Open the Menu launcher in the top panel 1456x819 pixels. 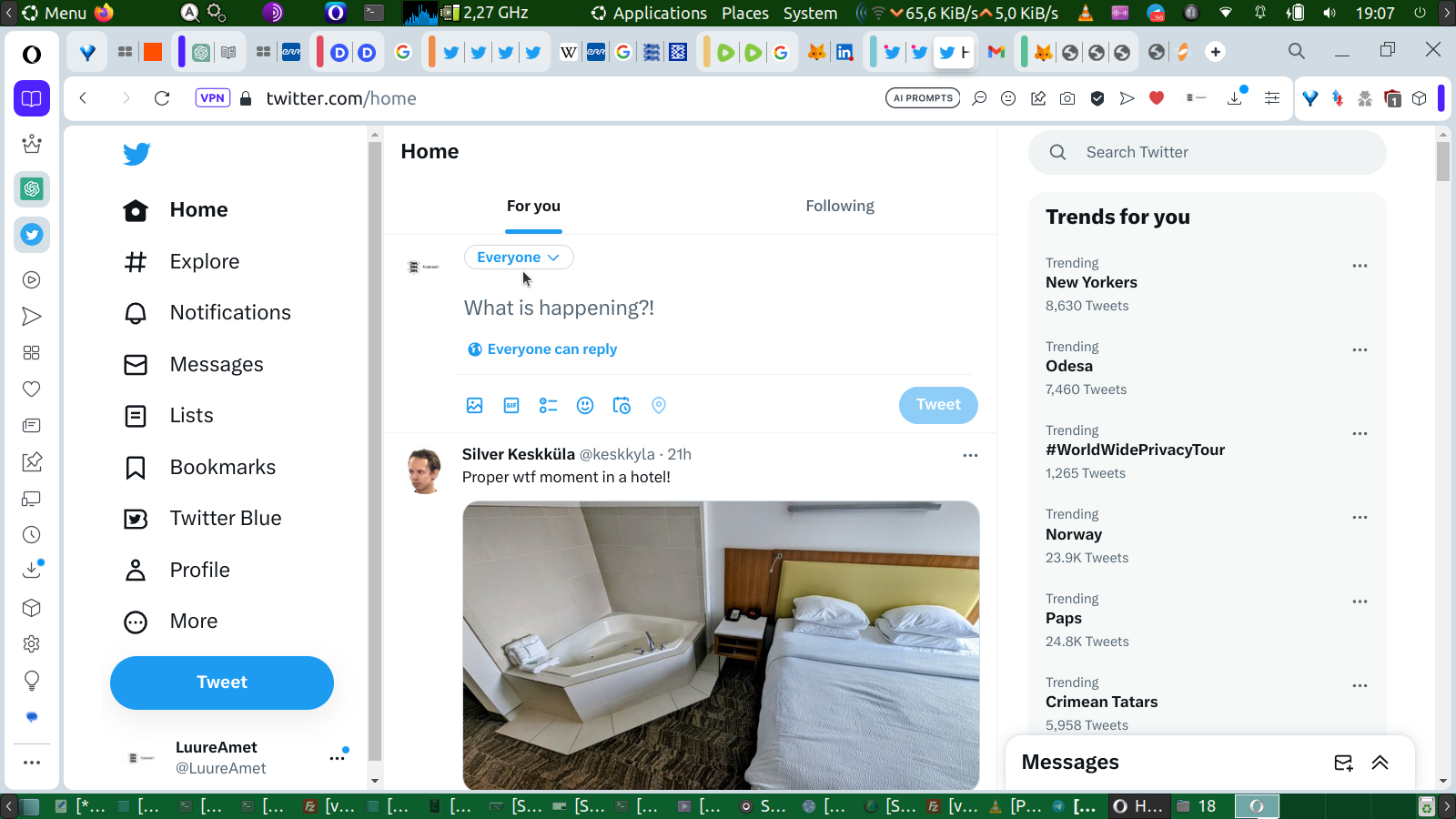pyautogui.click(x=55, y=13)
